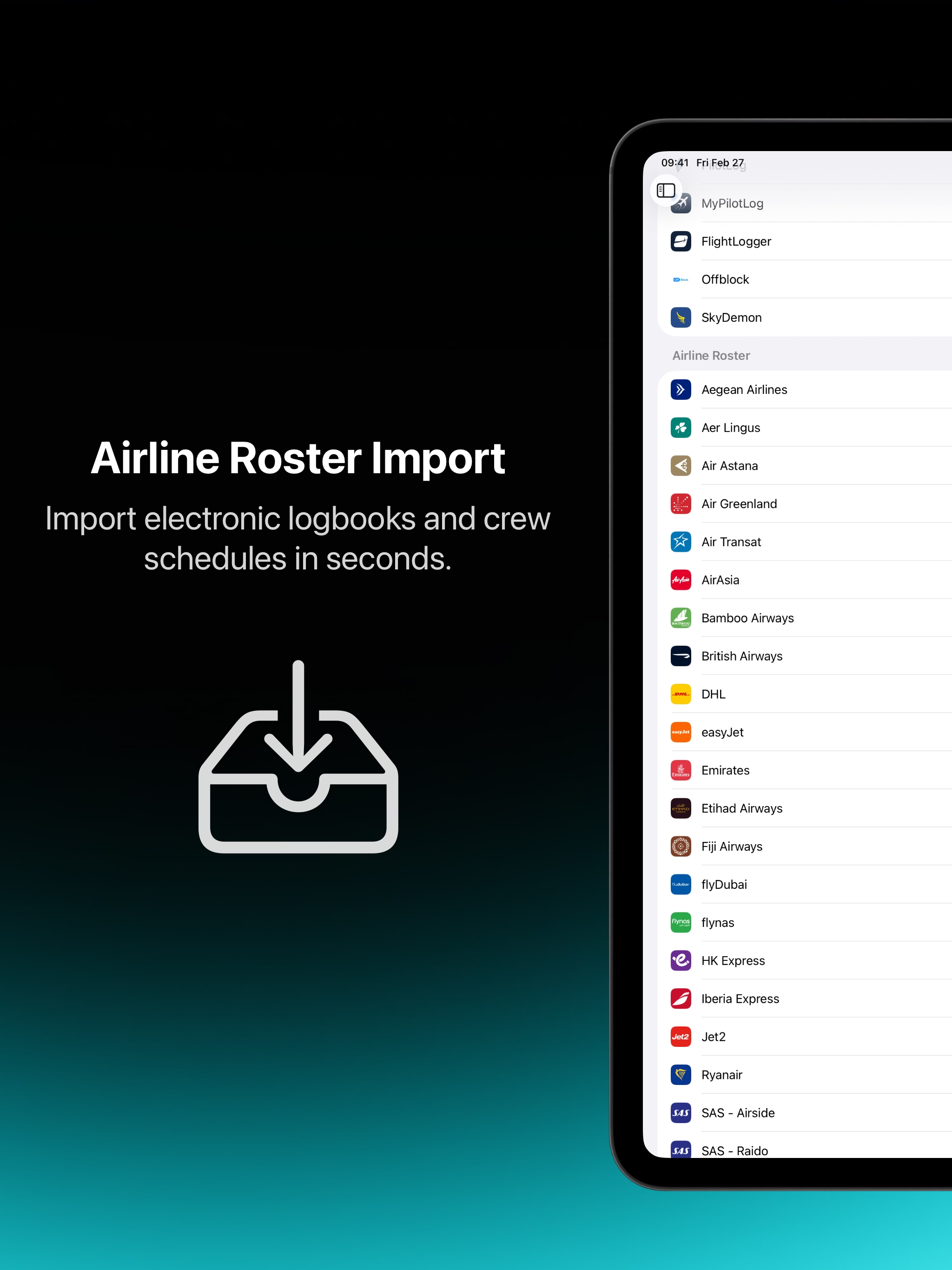Choose AirAsia in the list

(805, 580)
